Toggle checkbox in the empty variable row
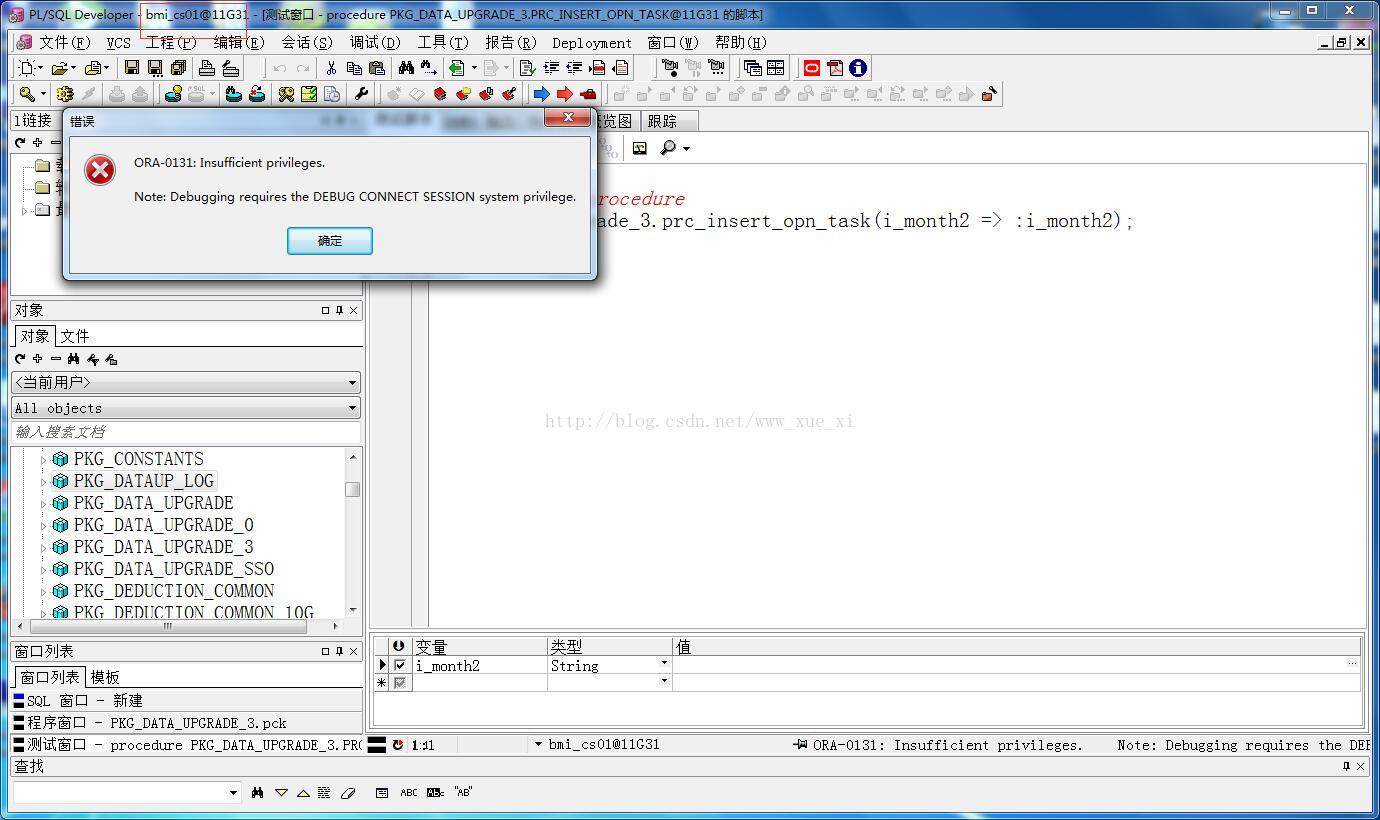 pyautogui.click(x=400, y=683)
